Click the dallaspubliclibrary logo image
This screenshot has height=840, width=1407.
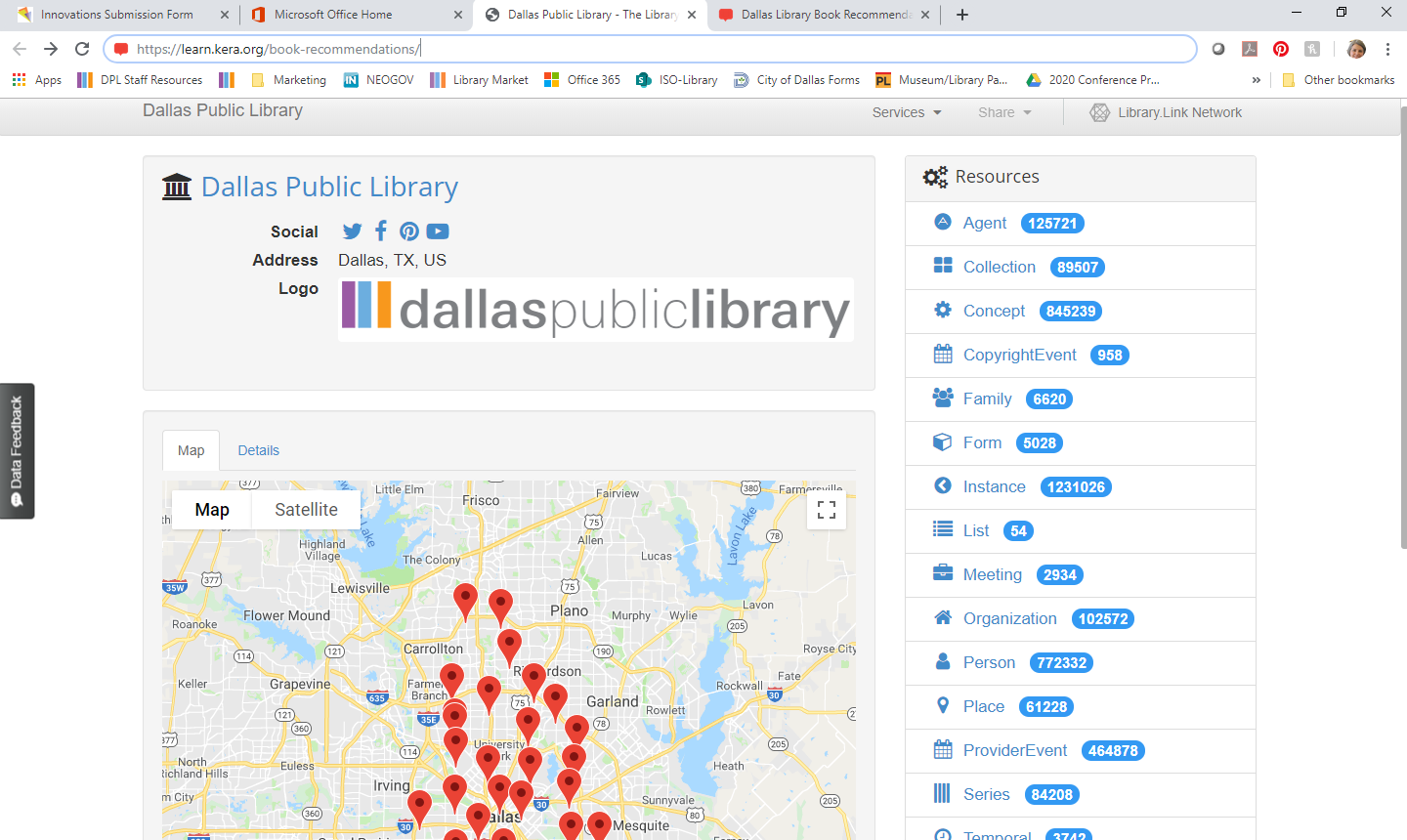pyautogui.click(x=596, y=310)
